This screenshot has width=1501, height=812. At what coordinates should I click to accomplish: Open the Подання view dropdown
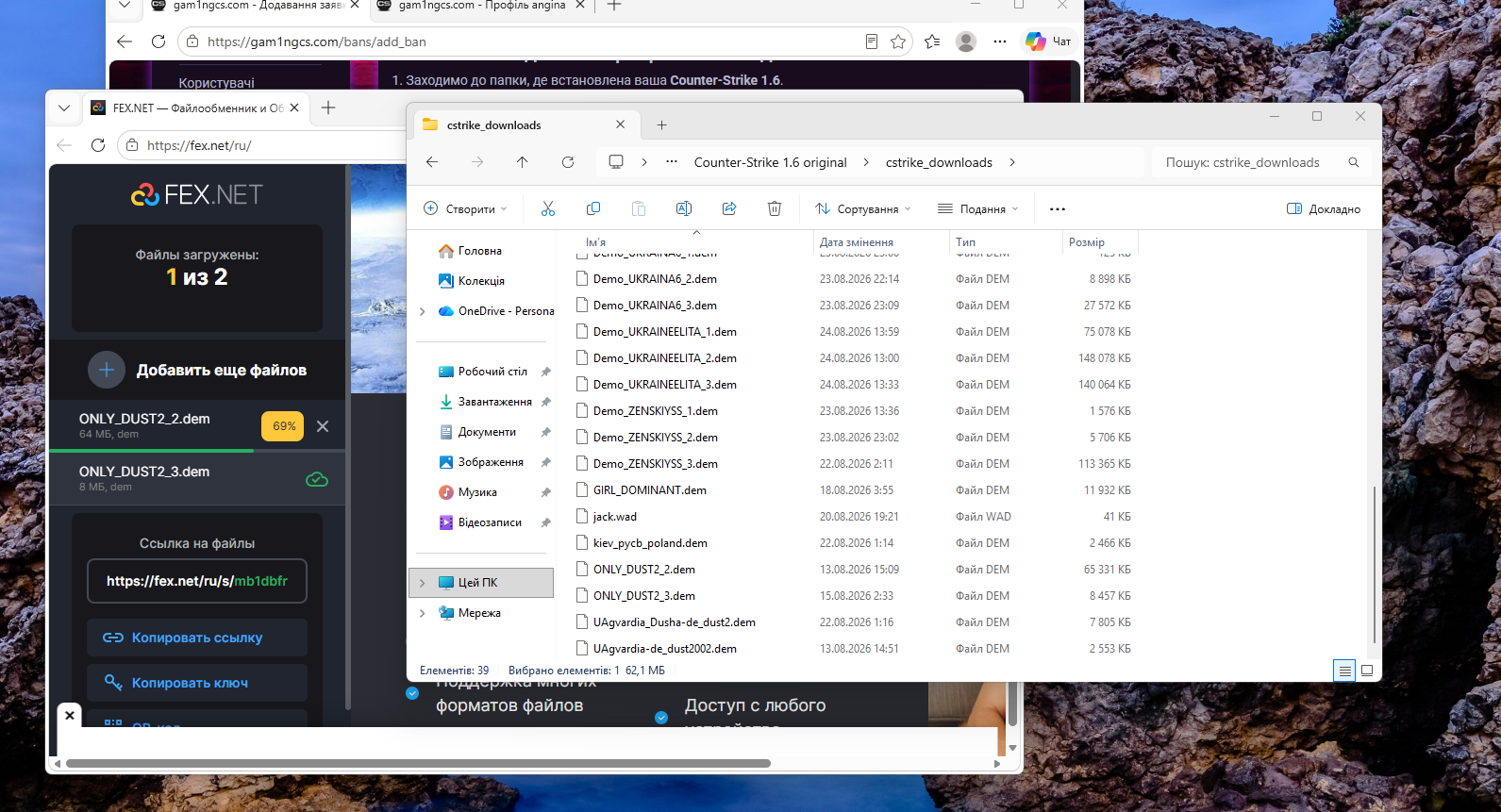978,208
